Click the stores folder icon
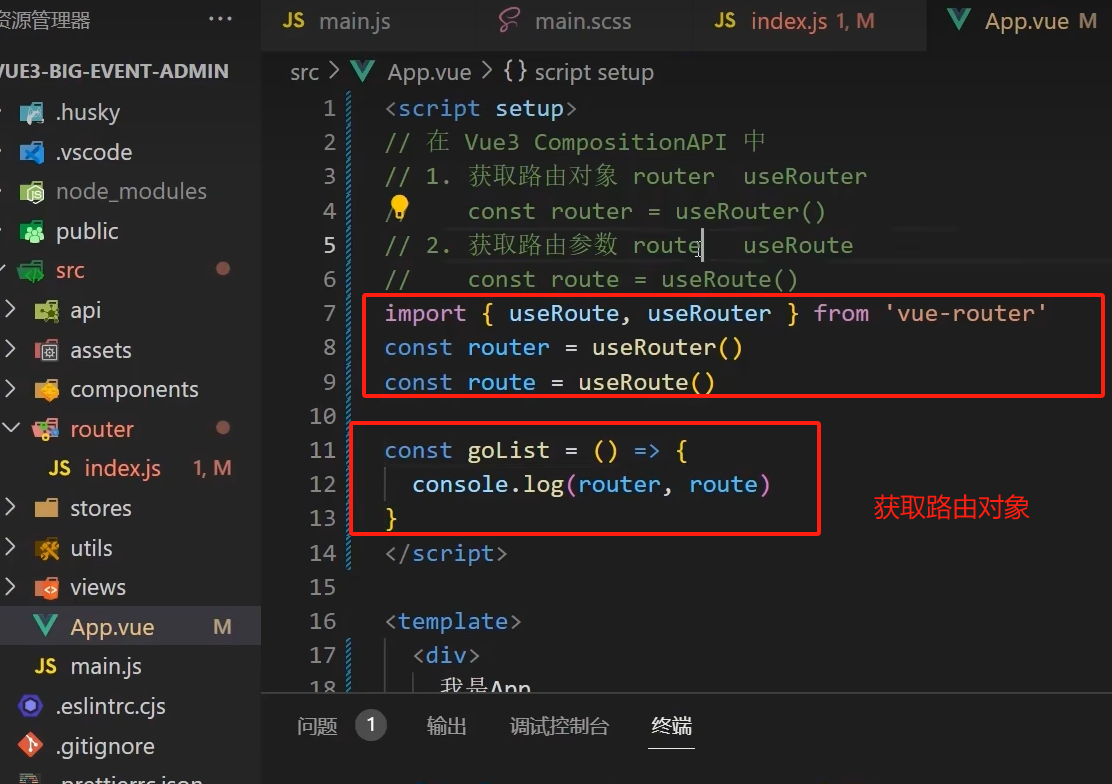1112x784 pixels. coord(47,508)
